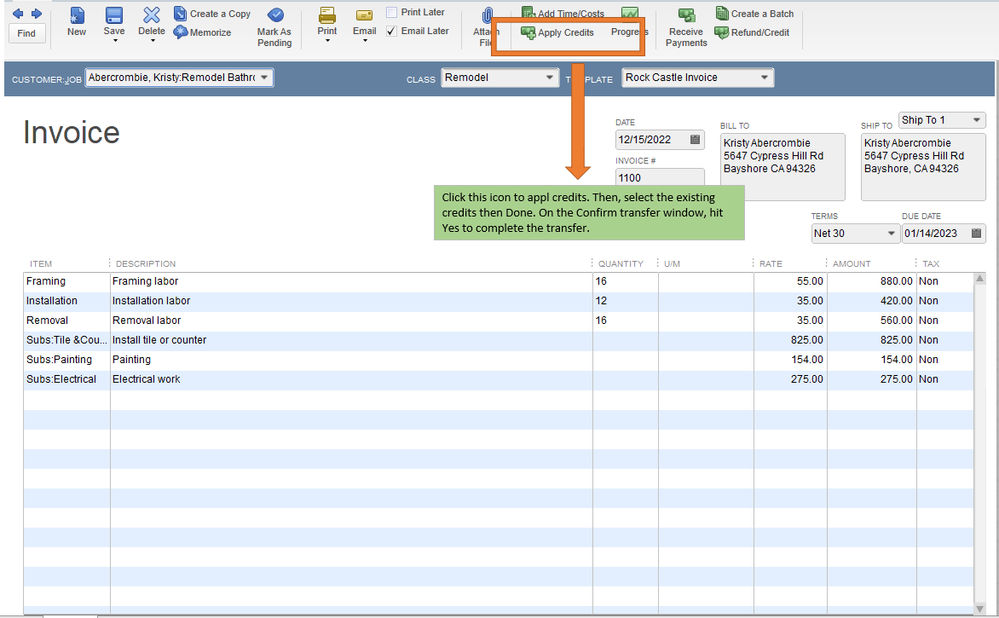This screenshot has height=618, width=999.
Task: Click the Delete invoice icon
Action: point(151,15)
